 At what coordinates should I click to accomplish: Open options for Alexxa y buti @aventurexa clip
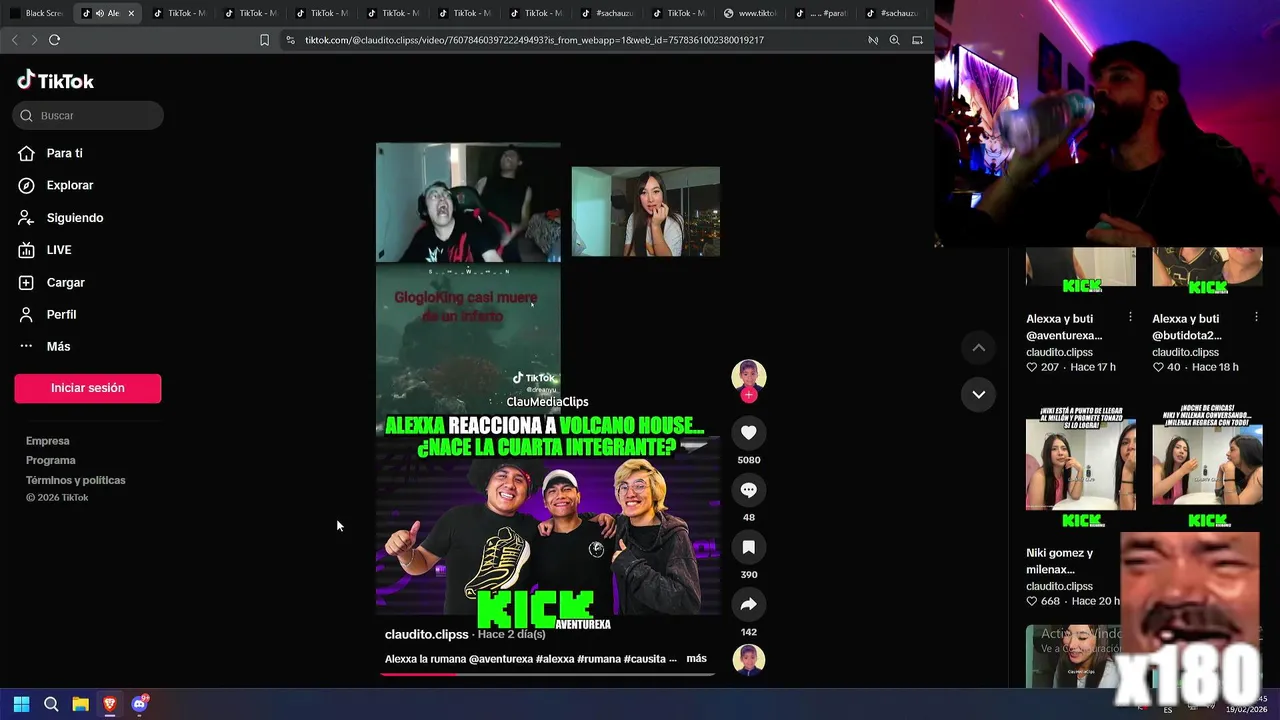[x=1130, y=317]
